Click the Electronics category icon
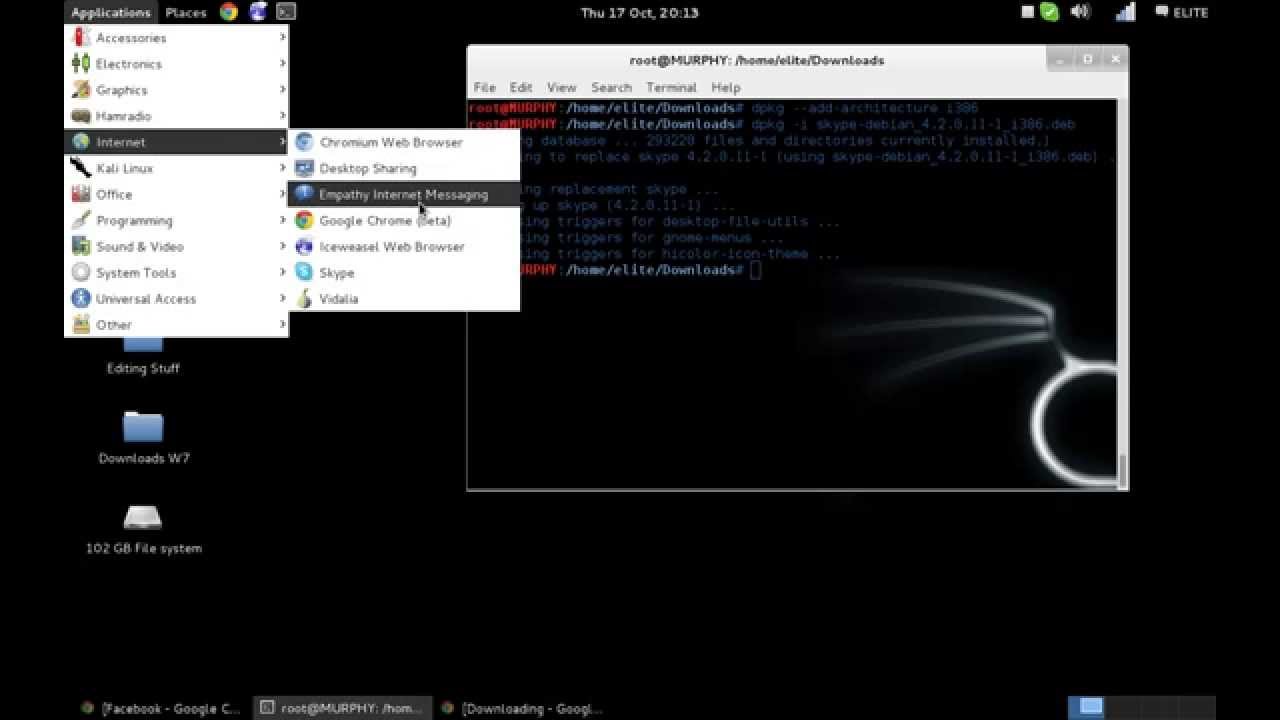The width and height of the screenshot is (1280, 720). pyautogui.click(x=81, y=64)
